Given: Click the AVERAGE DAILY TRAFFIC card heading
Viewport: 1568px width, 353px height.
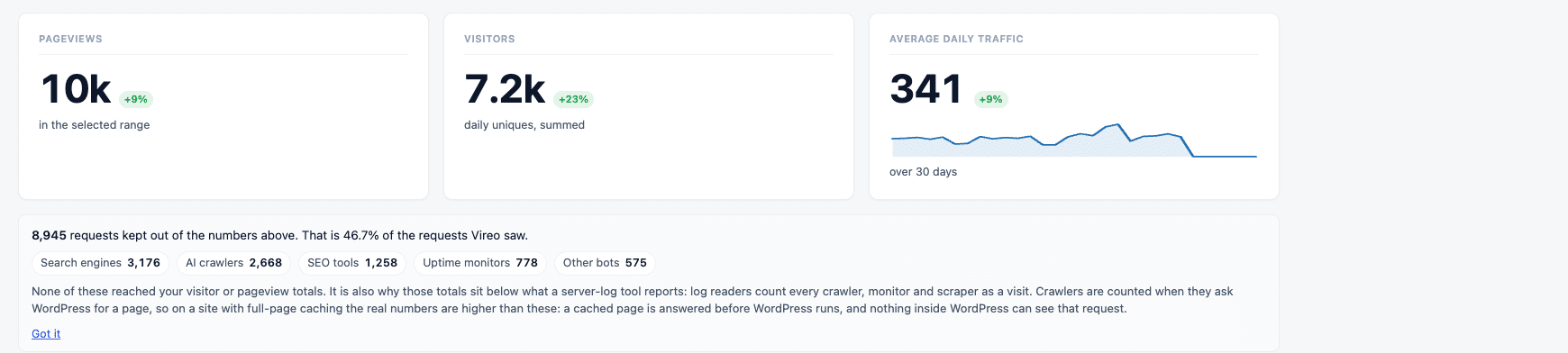Looking at the screenshot, I should click(956, 39).
